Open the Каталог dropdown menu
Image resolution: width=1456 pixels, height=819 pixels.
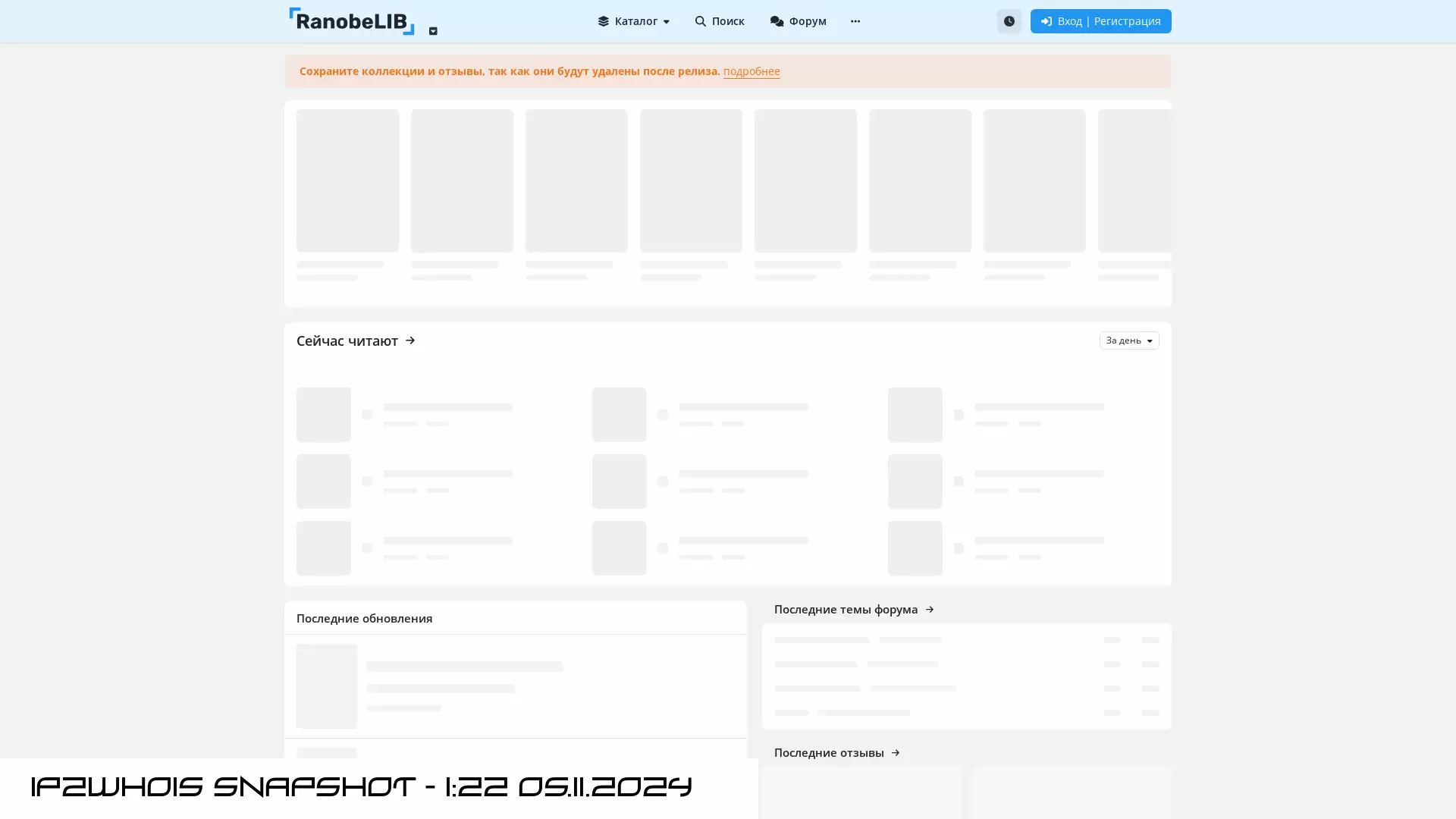pos(633,21)
